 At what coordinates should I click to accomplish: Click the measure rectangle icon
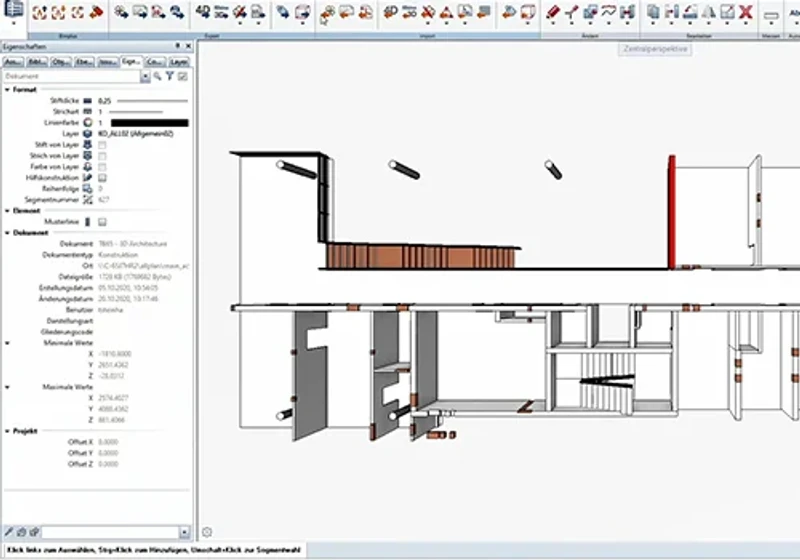tap(771, 15)
